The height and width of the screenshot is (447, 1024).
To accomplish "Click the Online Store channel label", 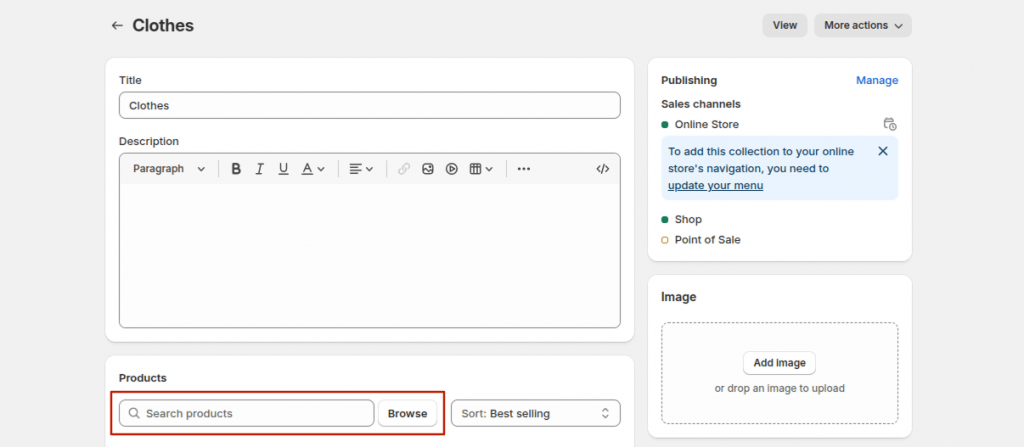I will click(x=707, y=124).
